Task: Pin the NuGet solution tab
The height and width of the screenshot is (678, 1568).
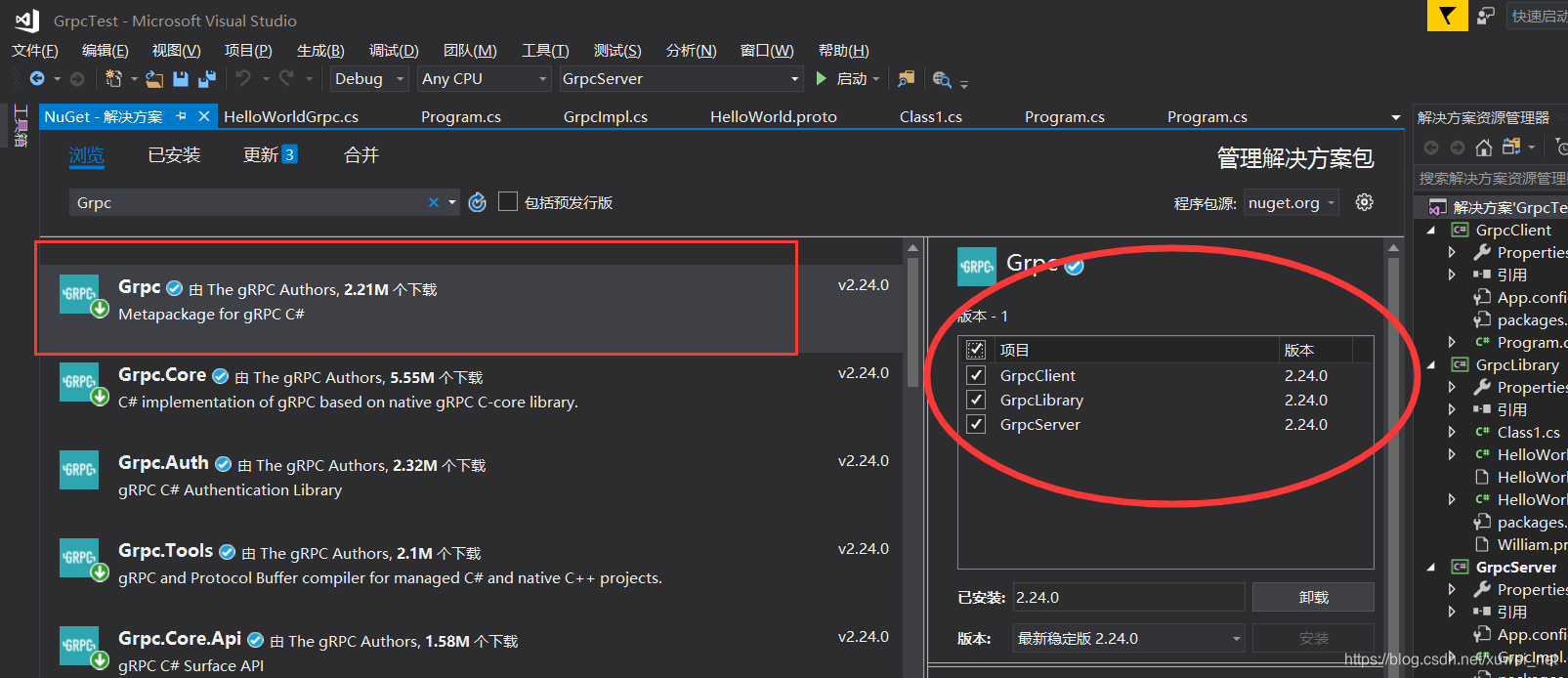Action: pos(181,116)
